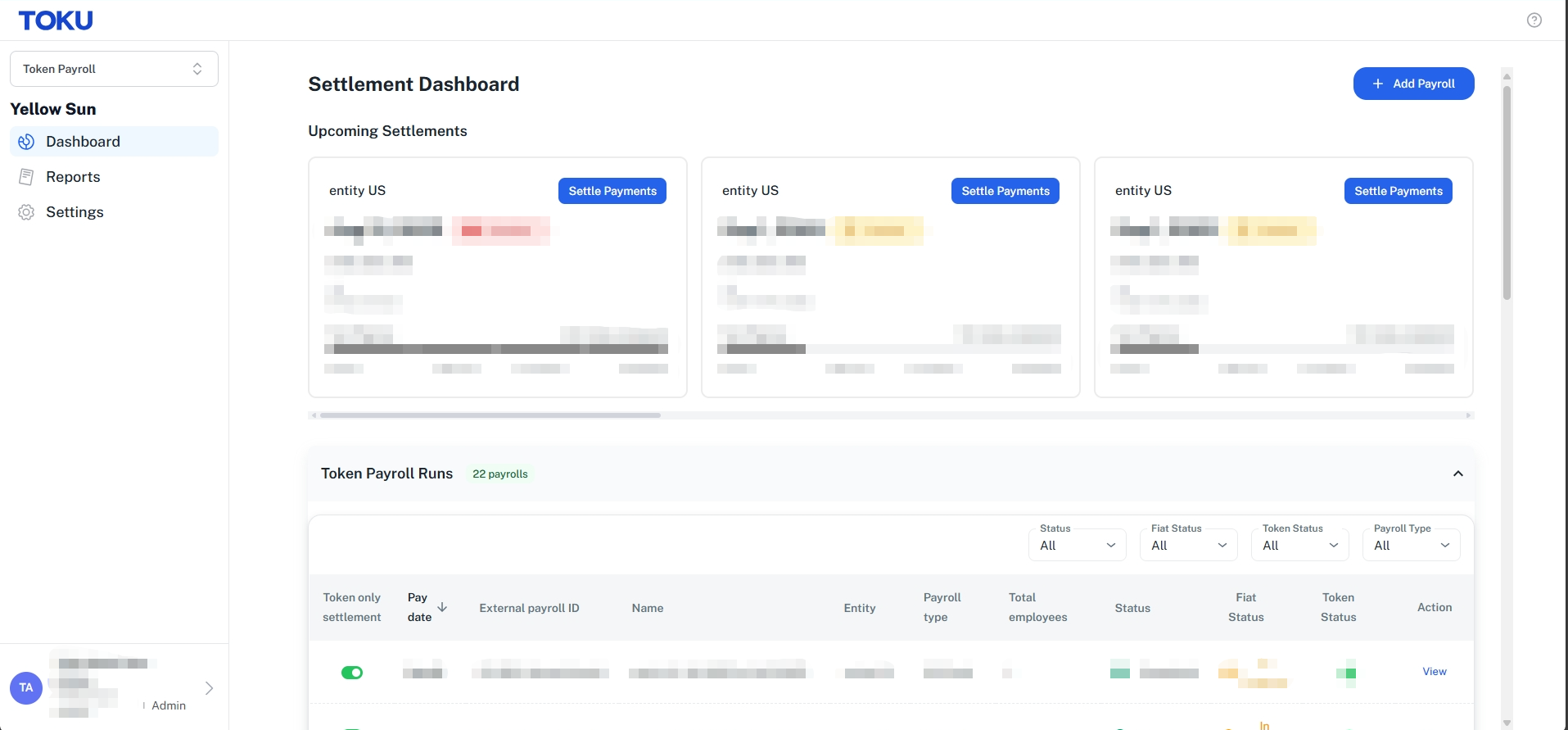This screenshot has width=1568, height=730.
Task: Open the Token Payroll product selector
Action: click(x=114, y=69)
